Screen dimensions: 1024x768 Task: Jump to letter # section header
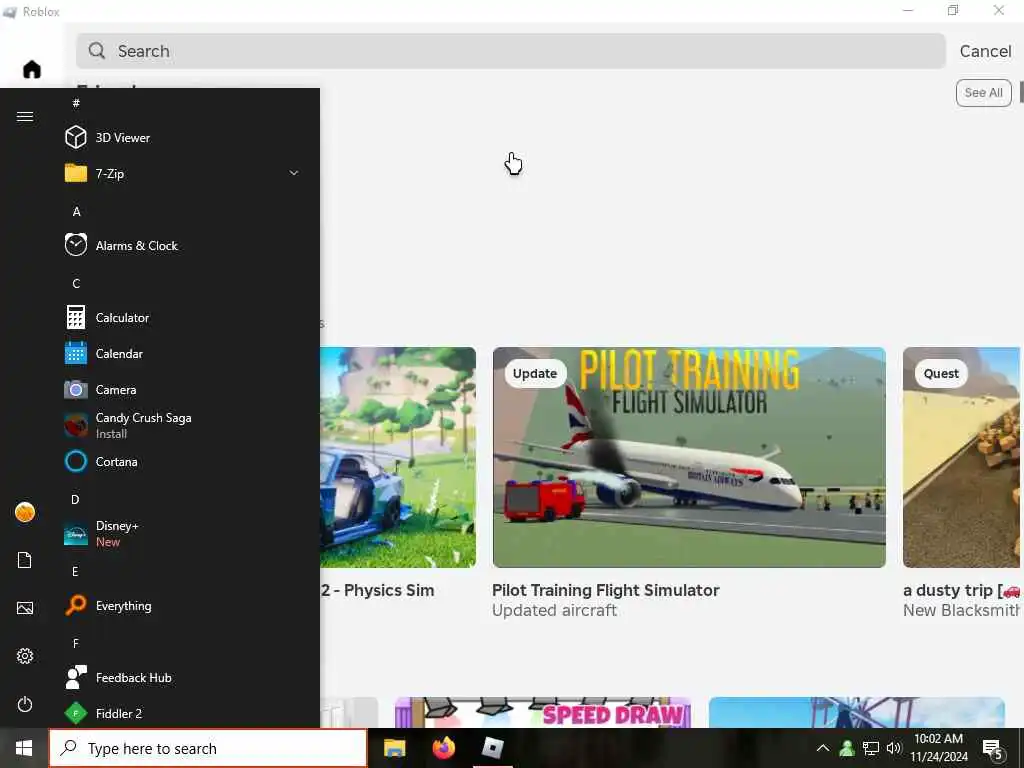[76, 103]
